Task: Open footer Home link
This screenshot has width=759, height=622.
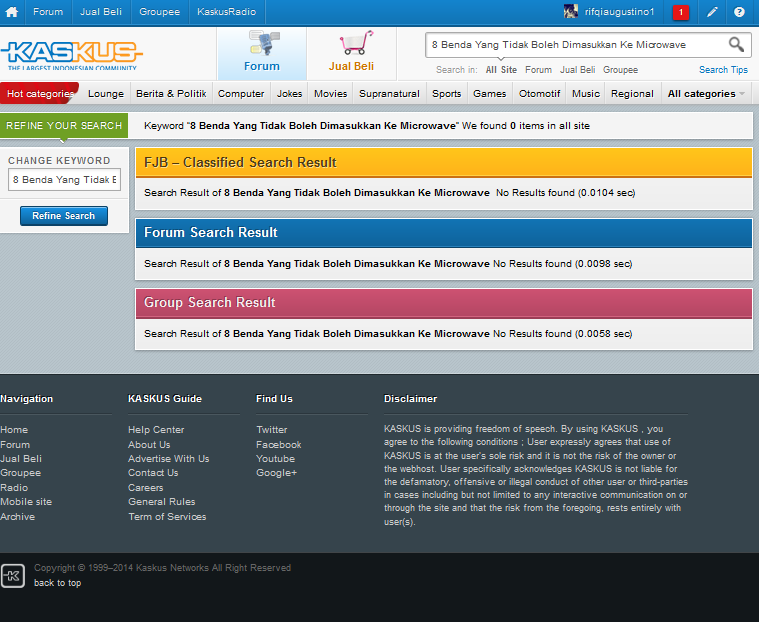Action: click(x=14, y=430)
